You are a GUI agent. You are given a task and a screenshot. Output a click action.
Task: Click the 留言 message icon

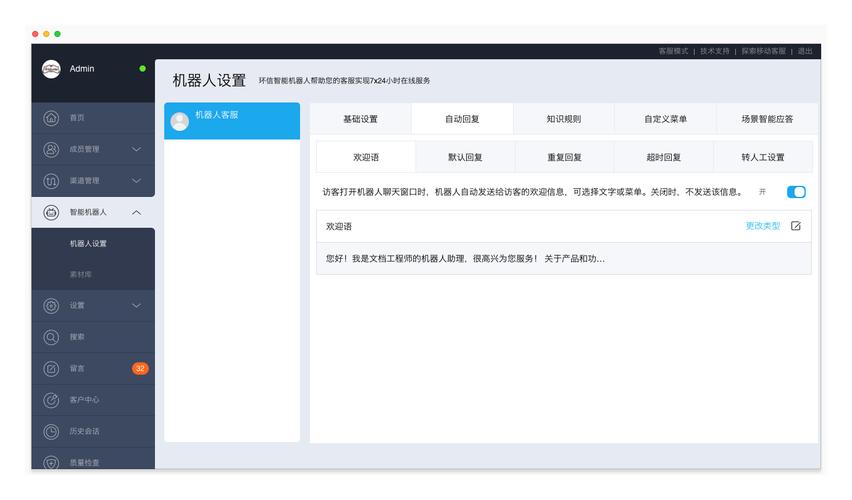tap(51, 368)
